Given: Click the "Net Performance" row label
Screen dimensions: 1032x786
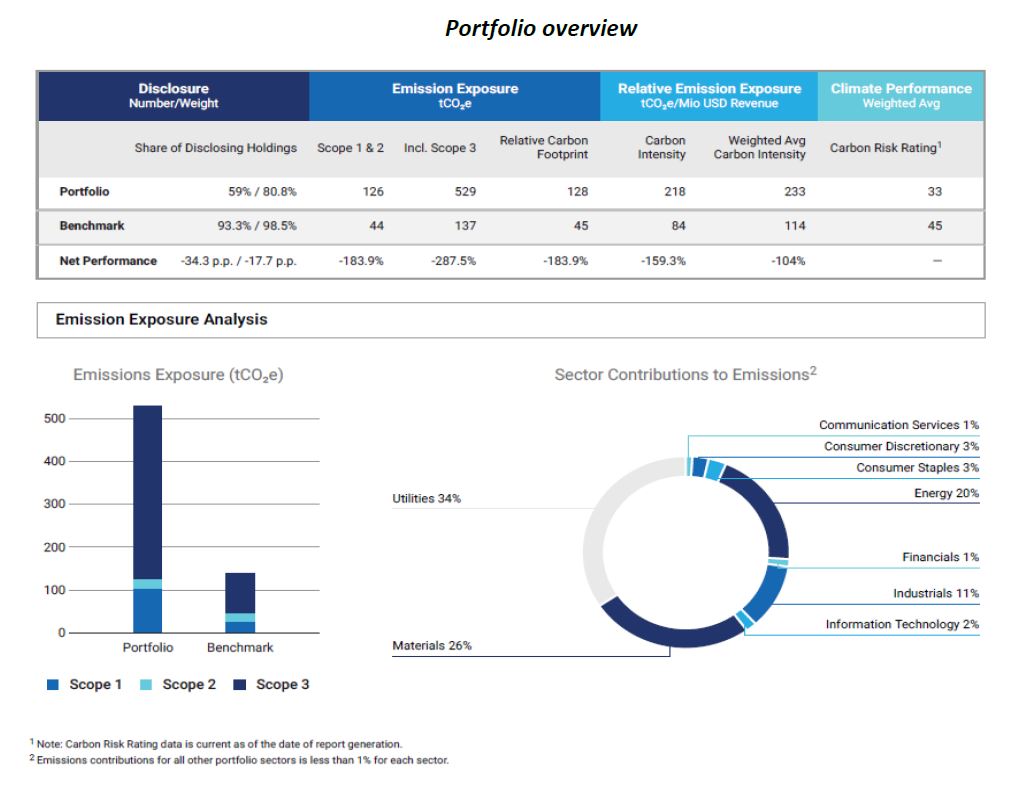Looking at the screenshot, I should (x=108, y=261).
